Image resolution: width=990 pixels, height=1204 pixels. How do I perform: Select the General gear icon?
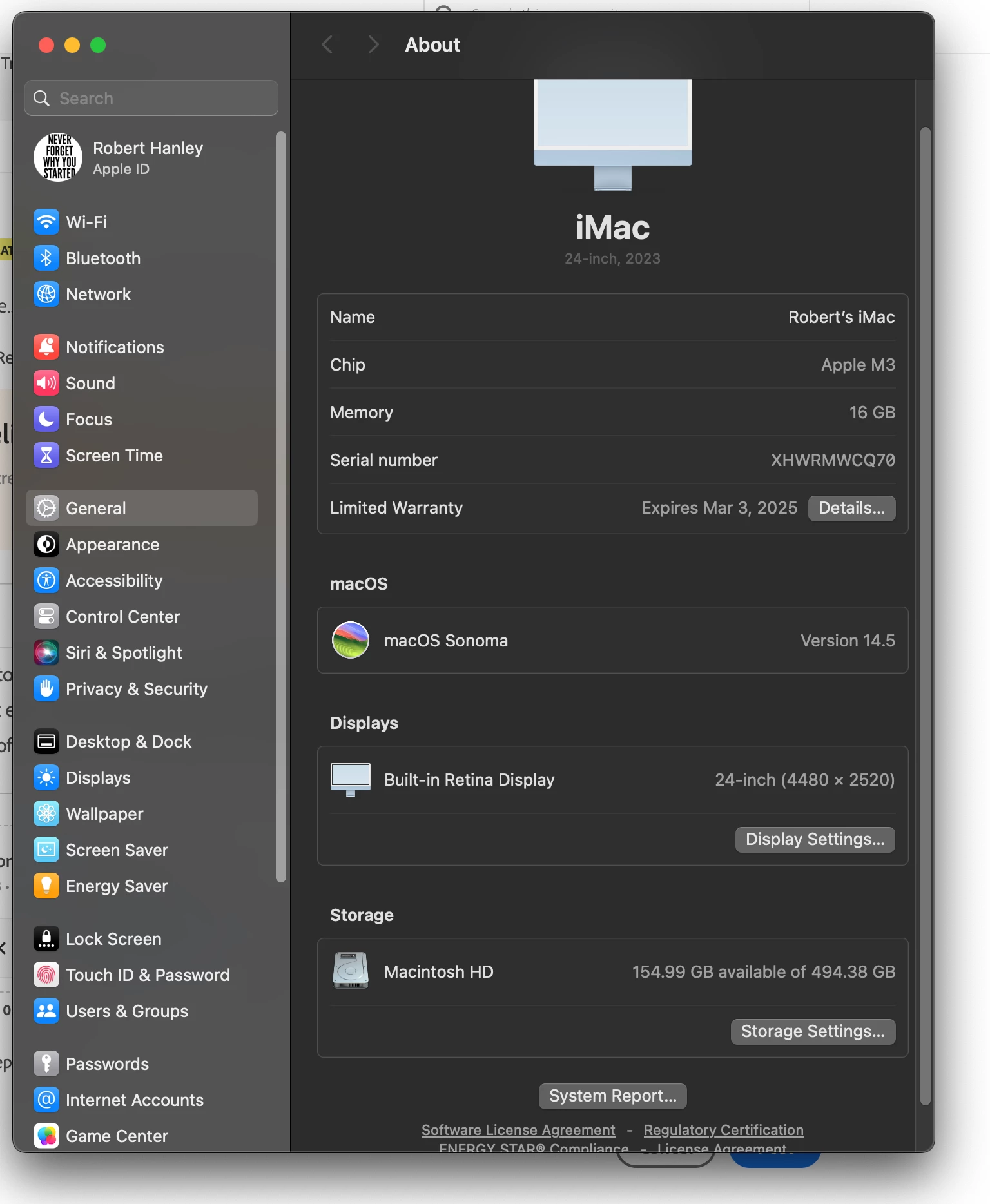(x=46, y=509)
